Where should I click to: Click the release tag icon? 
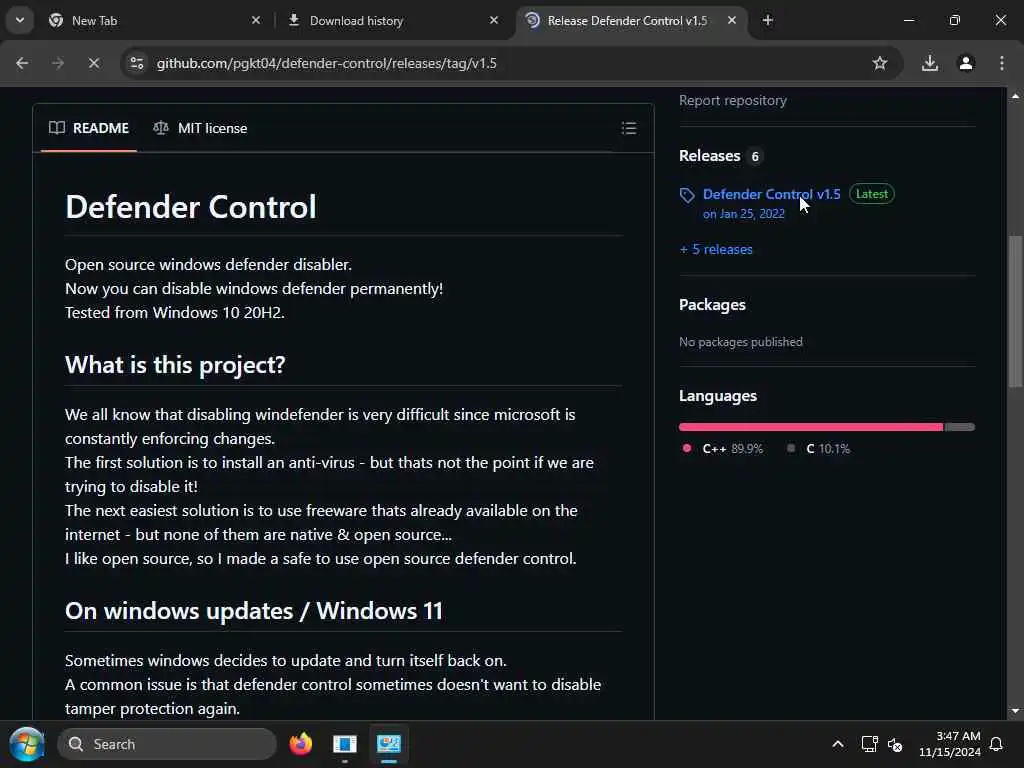point(687,195)
